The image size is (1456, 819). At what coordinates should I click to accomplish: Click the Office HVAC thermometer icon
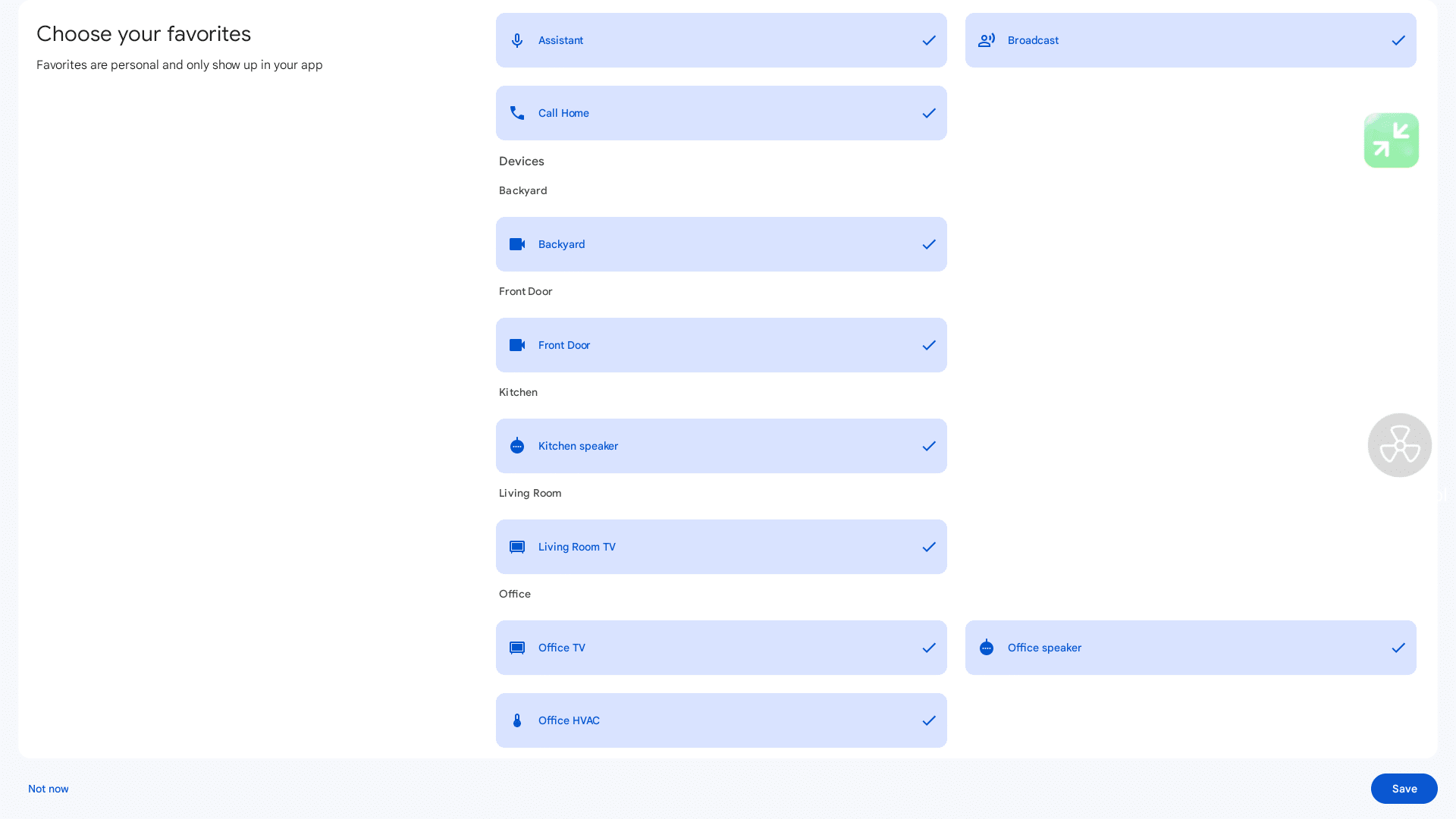[517, 720]
